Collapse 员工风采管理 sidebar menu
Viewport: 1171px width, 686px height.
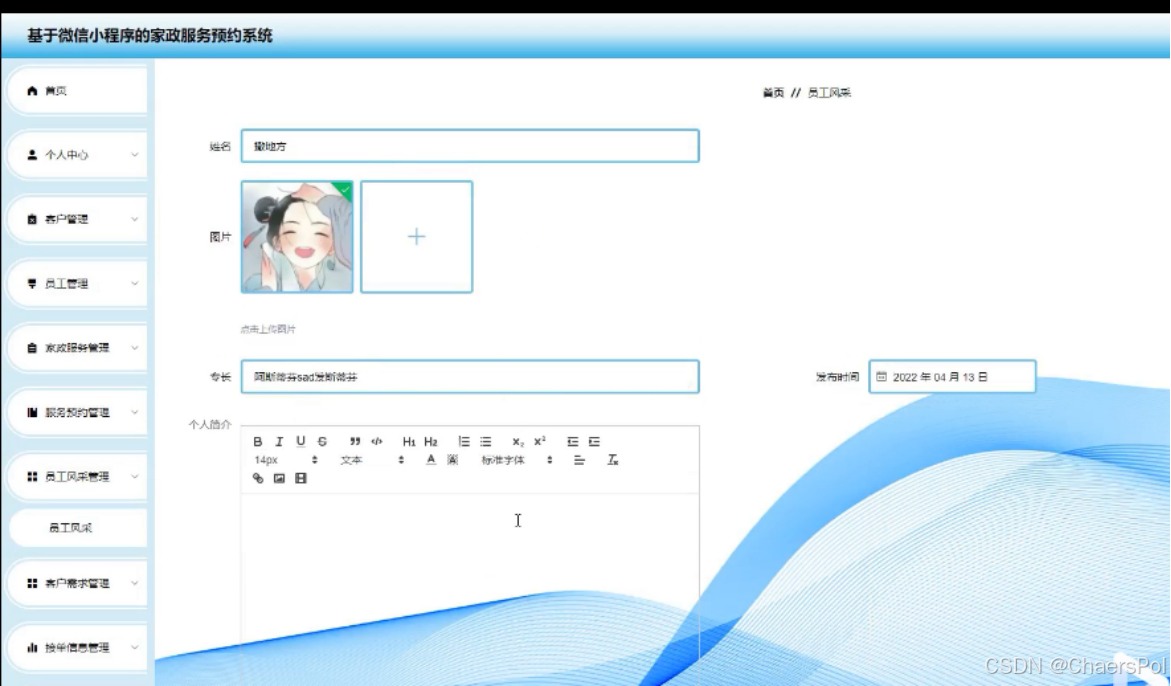pos(78,476)
